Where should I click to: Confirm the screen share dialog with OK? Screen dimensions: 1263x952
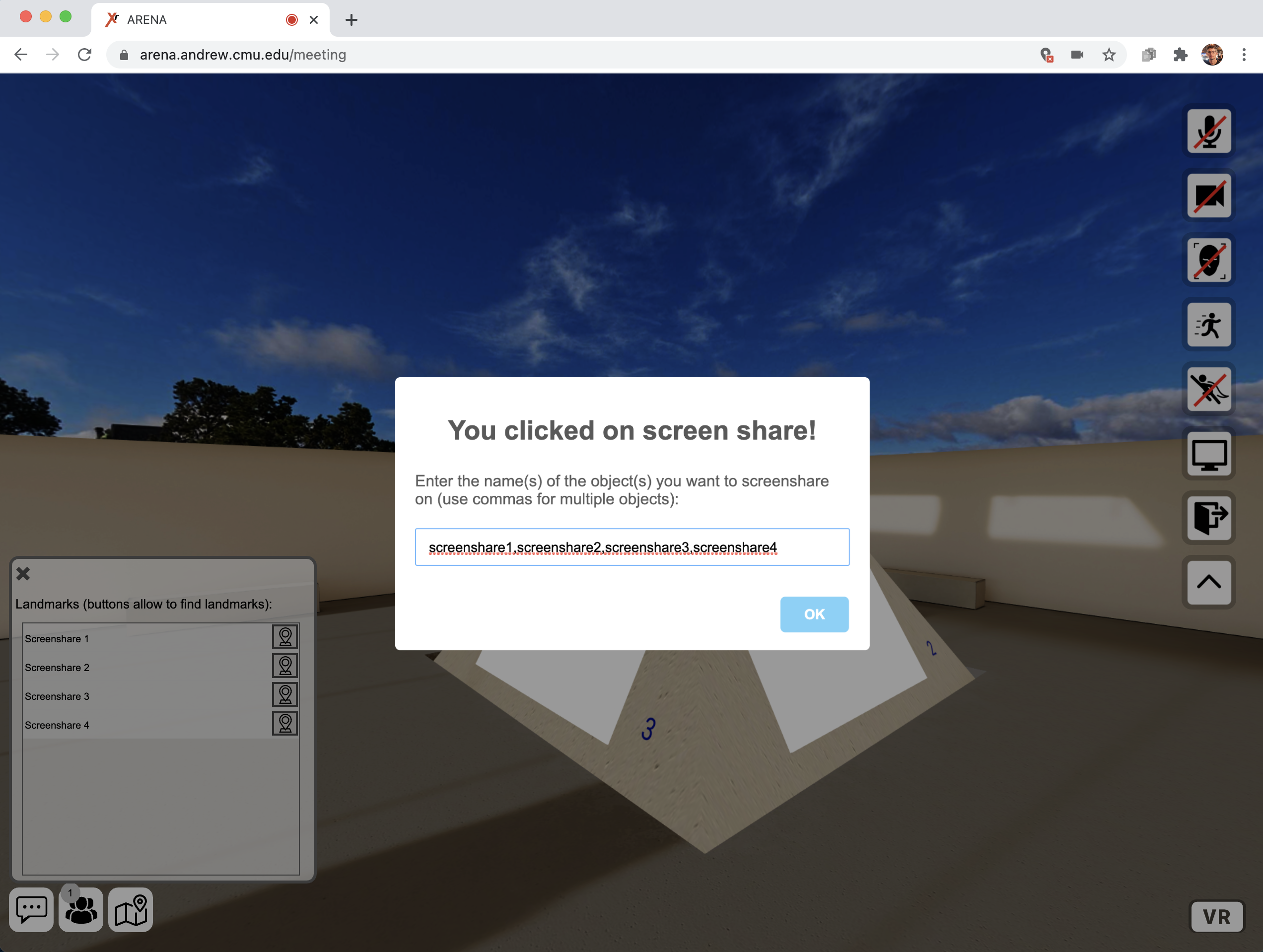814,614
